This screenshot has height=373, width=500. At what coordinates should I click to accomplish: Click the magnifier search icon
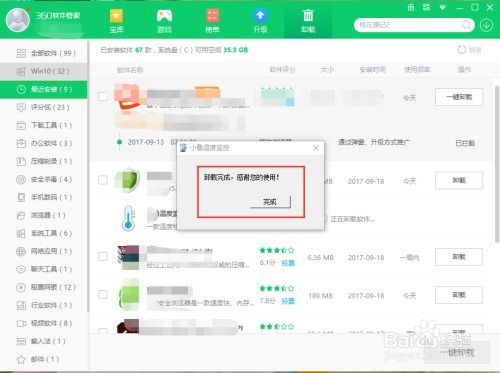tap(466, 25)
